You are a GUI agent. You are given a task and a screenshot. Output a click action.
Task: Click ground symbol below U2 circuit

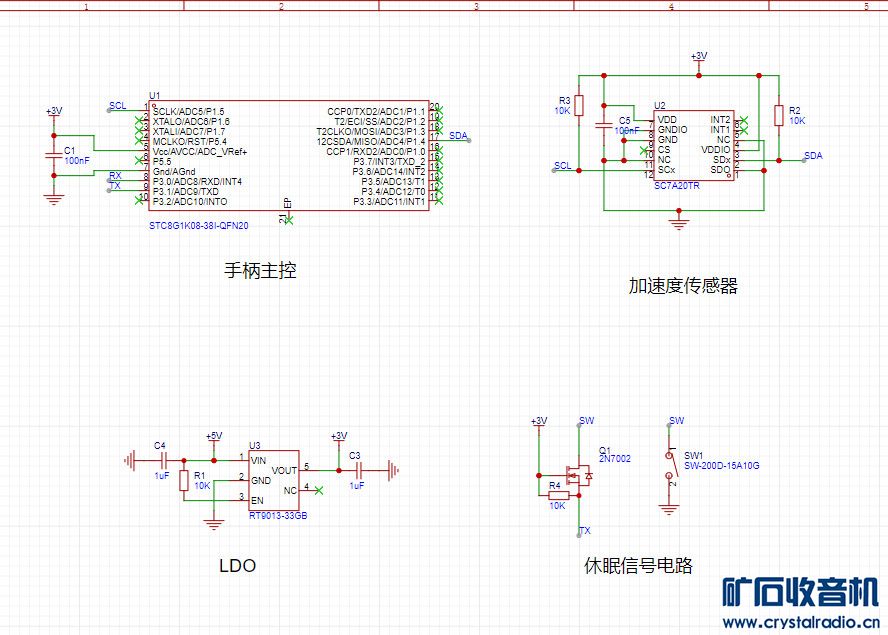click(x=679, y=224)
